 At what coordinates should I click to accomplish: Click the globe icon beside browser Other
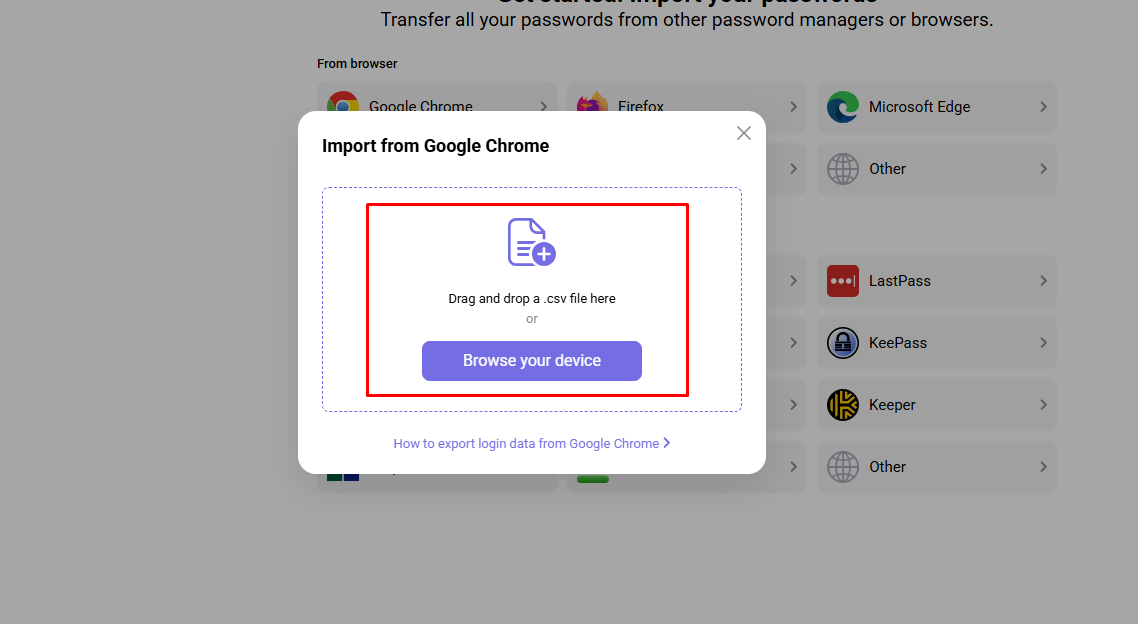(843, 169)
